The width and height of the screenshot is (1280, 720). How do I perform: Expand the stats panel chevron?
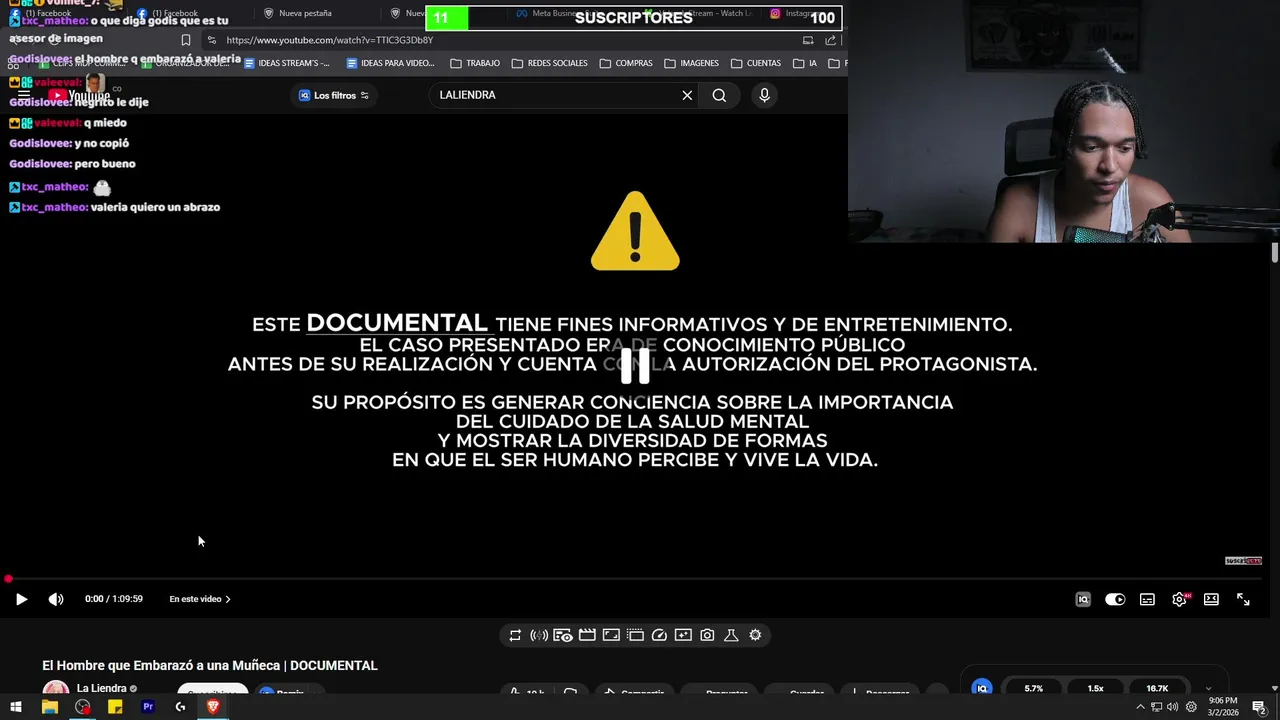click(1208, 688)
